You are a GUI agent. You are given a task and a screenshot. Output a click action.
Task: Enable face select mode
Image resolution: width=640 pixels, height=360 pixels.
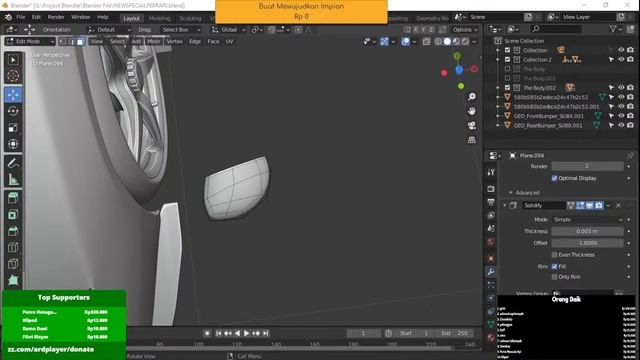[80, 41]
